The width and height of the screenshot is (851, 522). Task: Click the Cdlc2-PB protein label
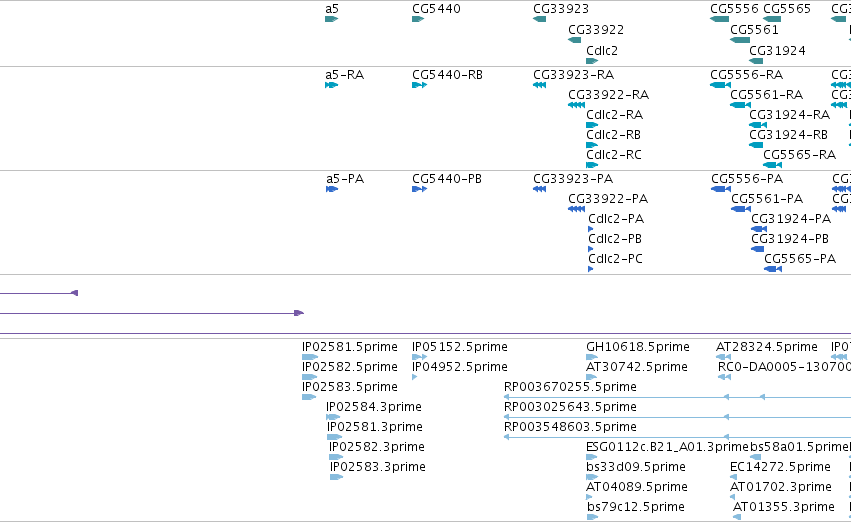(615, 239)
